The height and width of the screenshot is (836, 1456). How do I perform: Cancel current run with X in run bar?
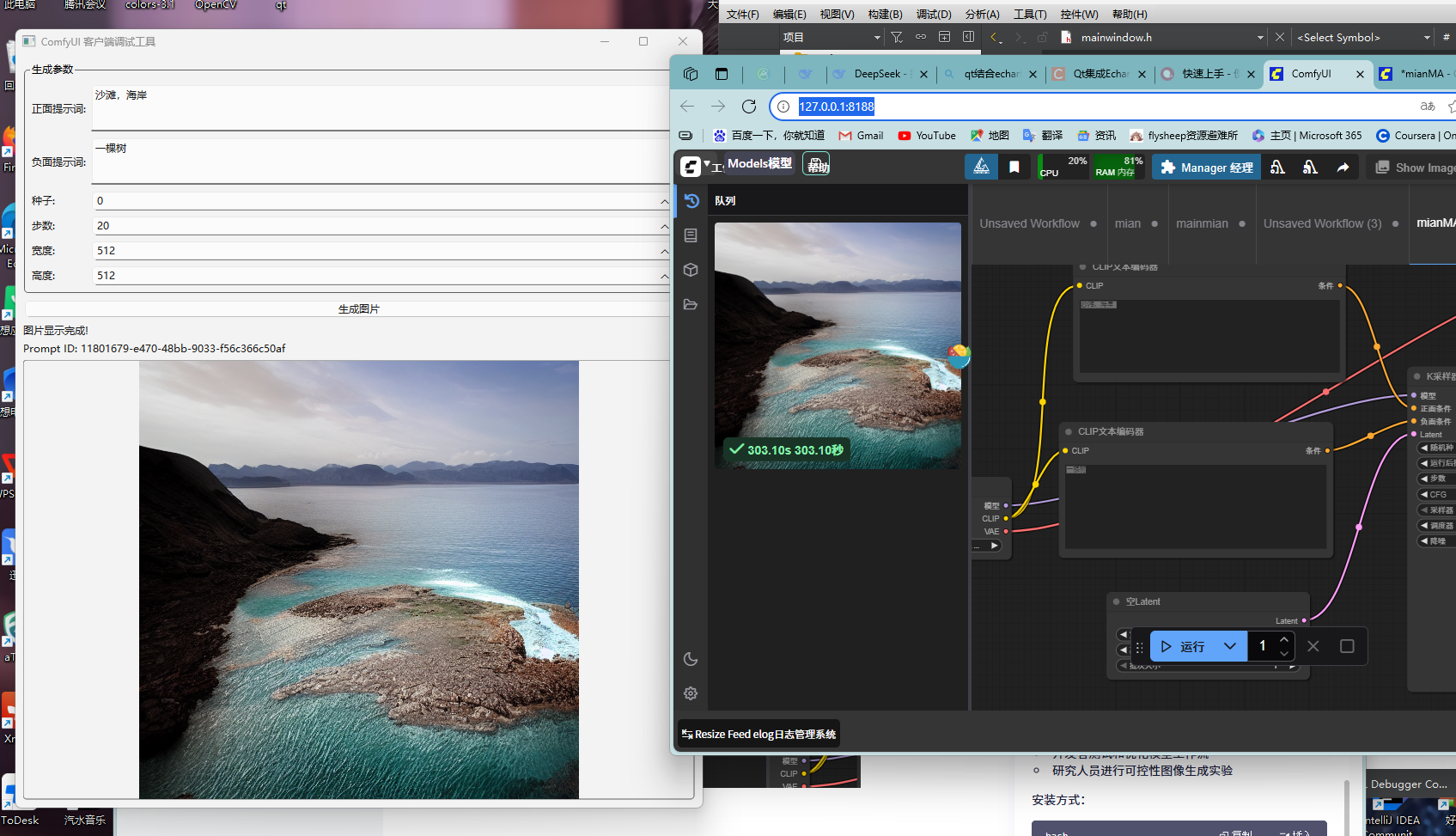[1313, 646]
